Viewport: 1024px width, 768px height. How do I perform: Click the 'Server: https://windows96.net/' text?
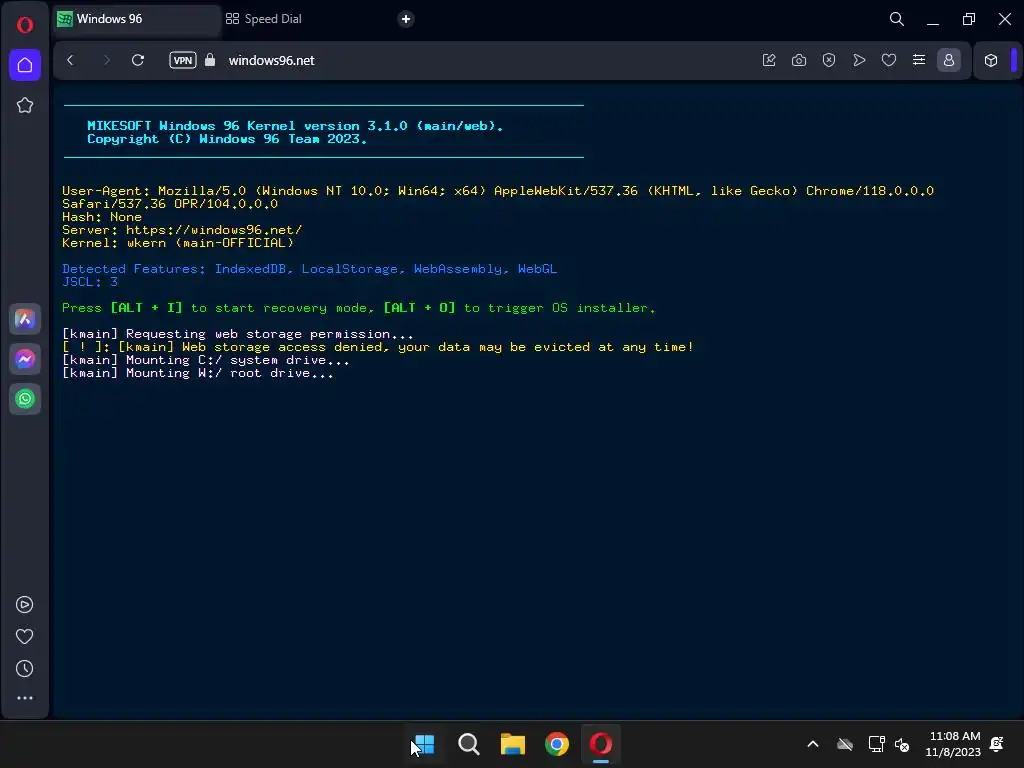pyautogui.click(x=182, y=230)
